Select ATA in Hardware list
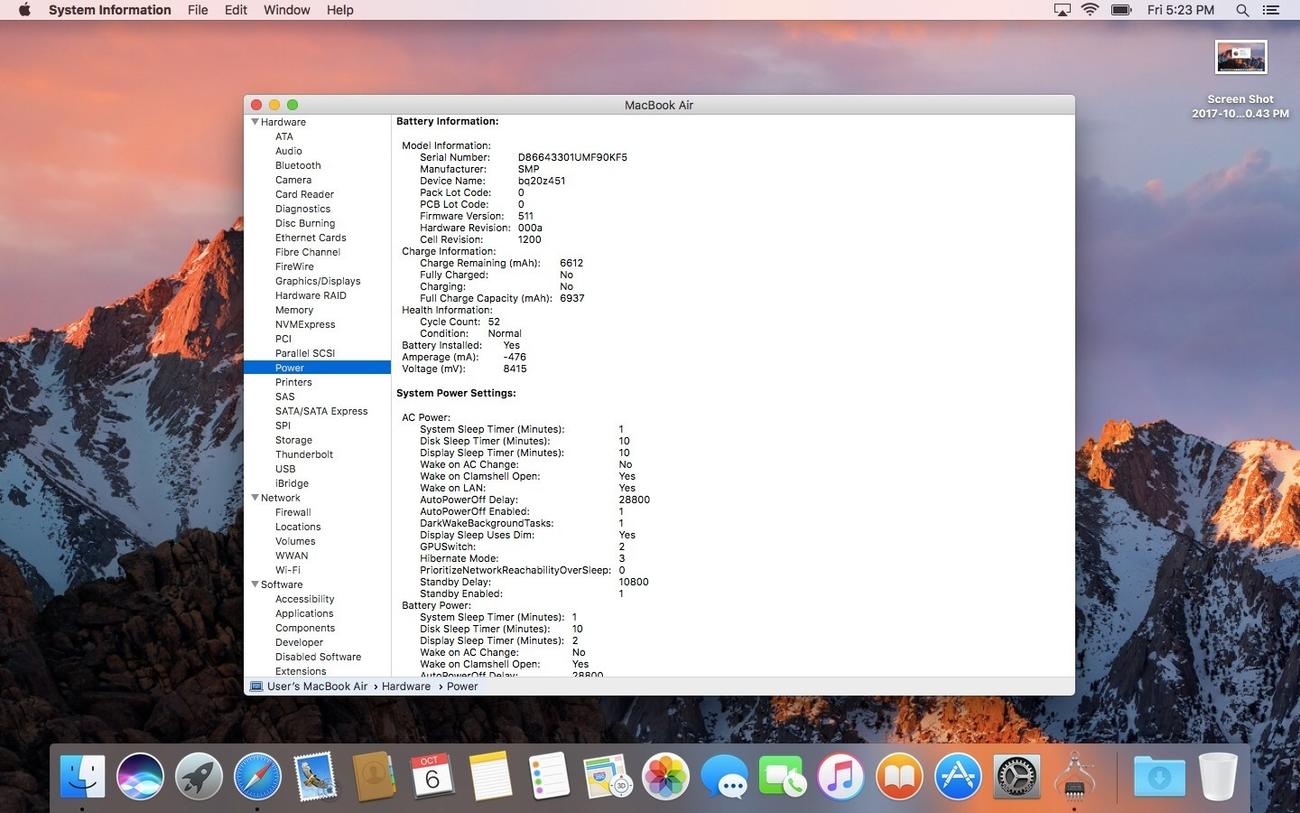1300x813 pixels. 284,136
